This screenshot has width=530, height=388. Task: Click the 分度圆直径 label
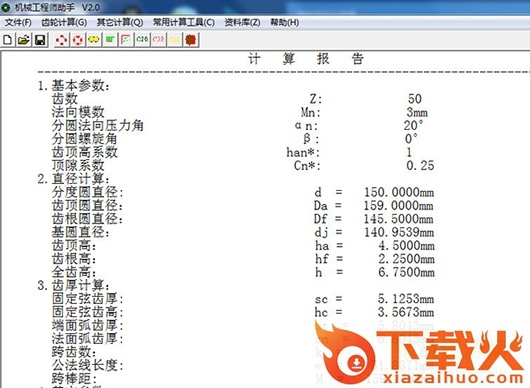pos(88,192)
